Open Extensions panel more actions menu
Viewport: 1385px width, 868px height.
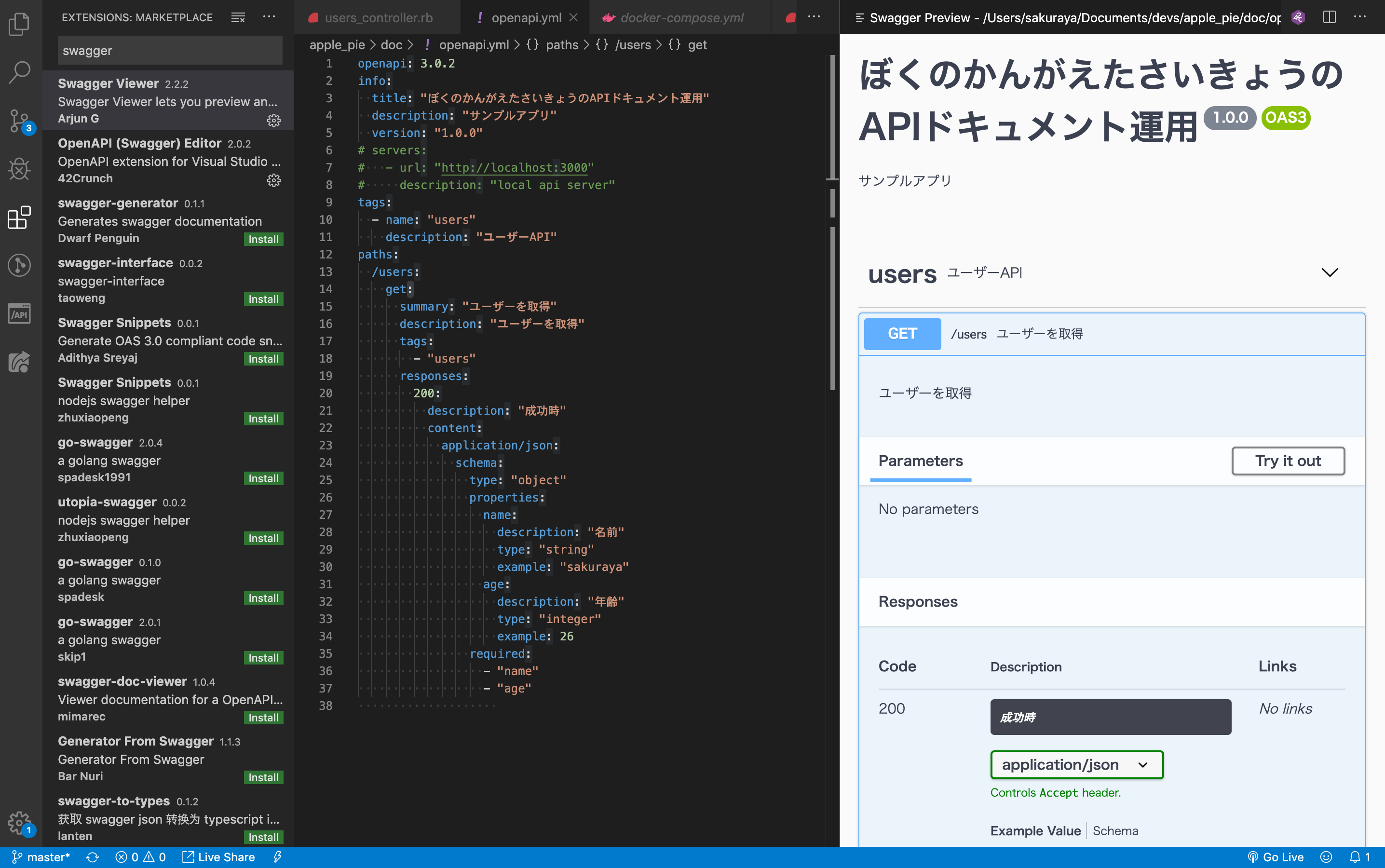(269, 17)
